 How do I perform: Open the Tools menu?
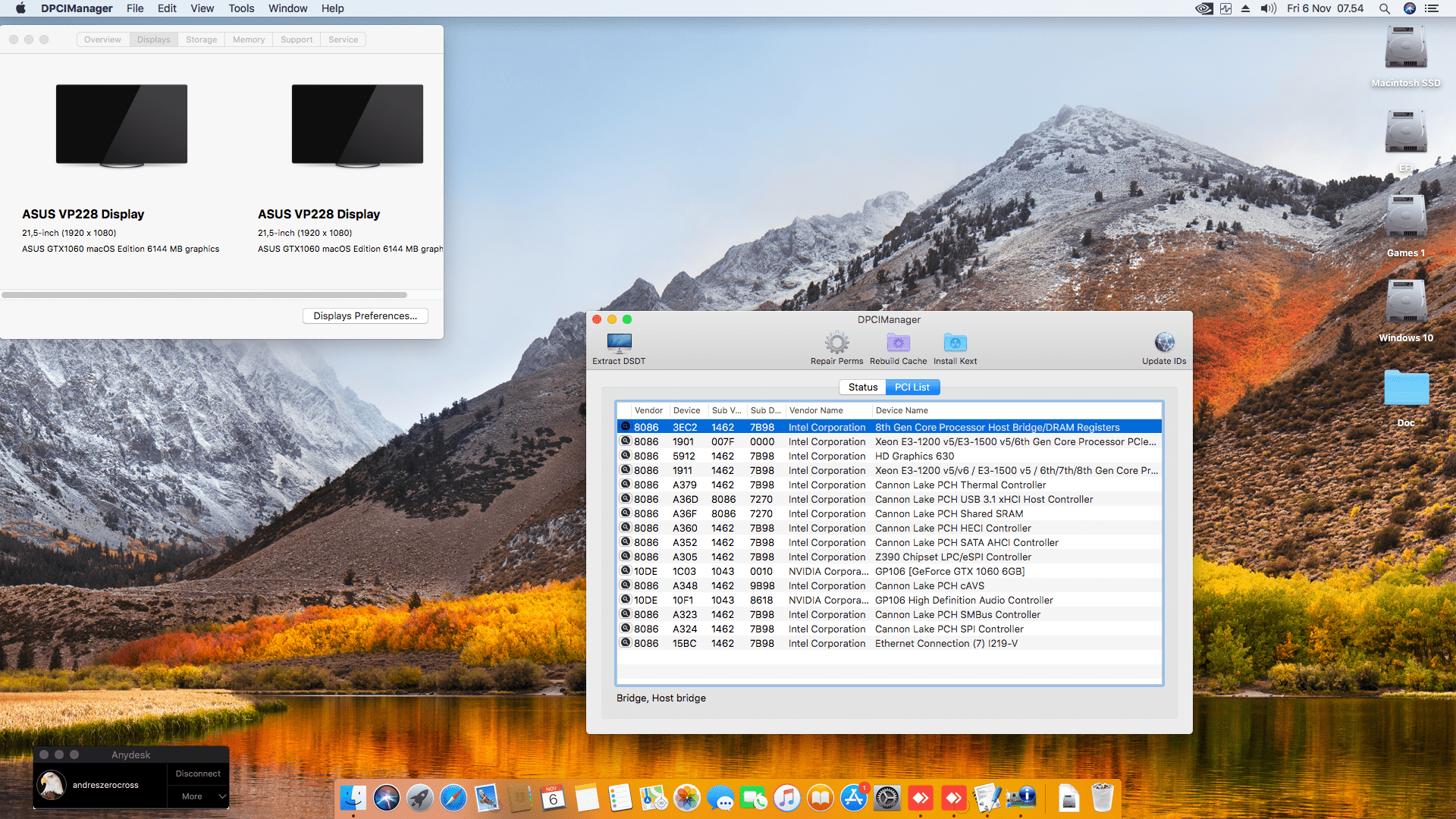pyautogui.click(x=241, y=8)
